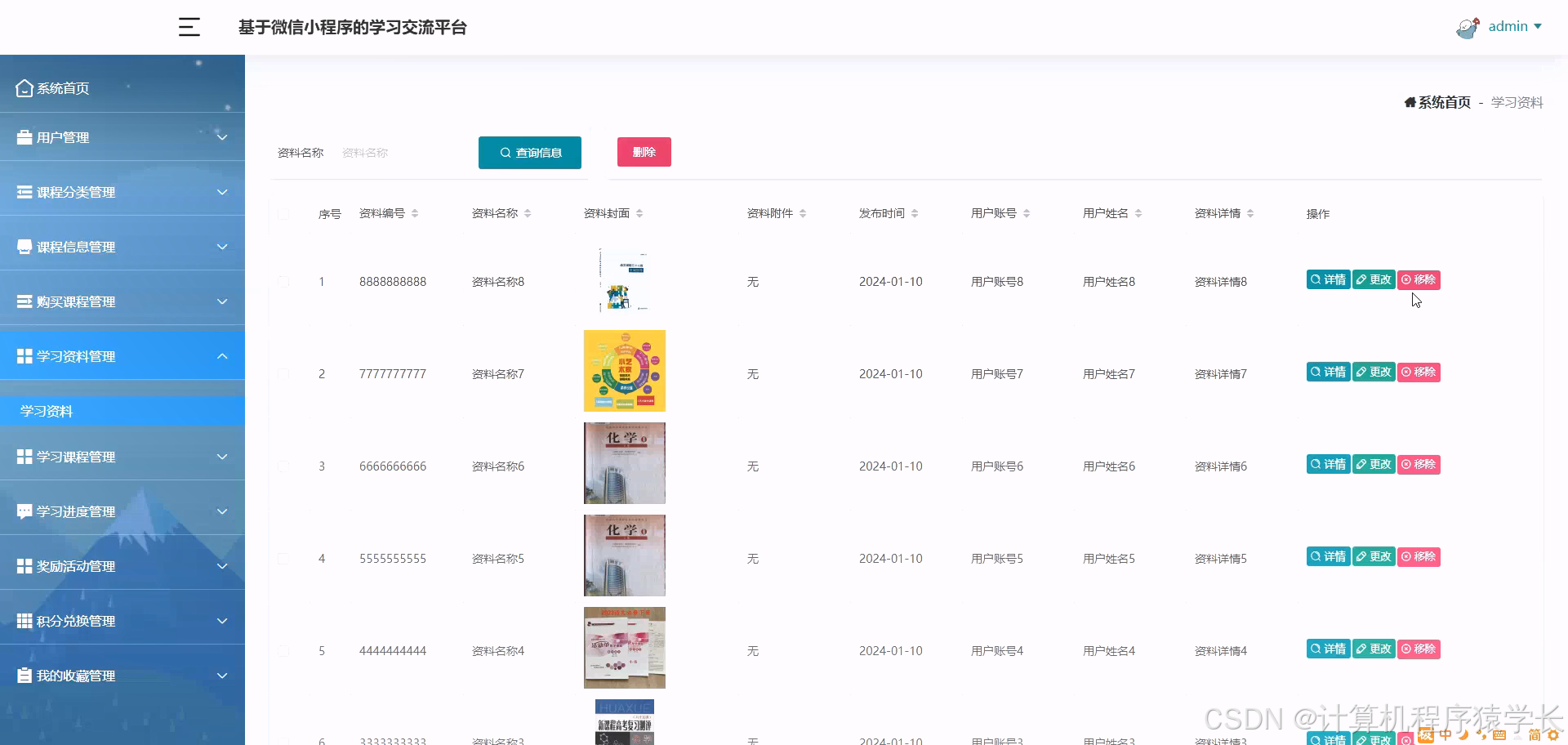This screenshot has height=745, width=1568.
Task: Click the 查询信息 search button
Action: pos(529,152)
